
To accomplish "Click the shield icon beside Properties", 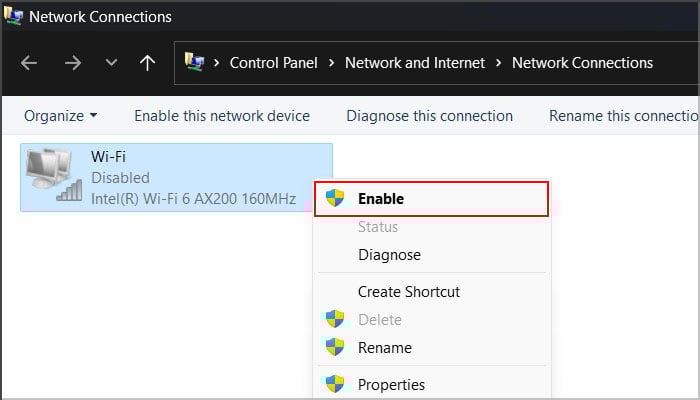I will pos(336,385).
